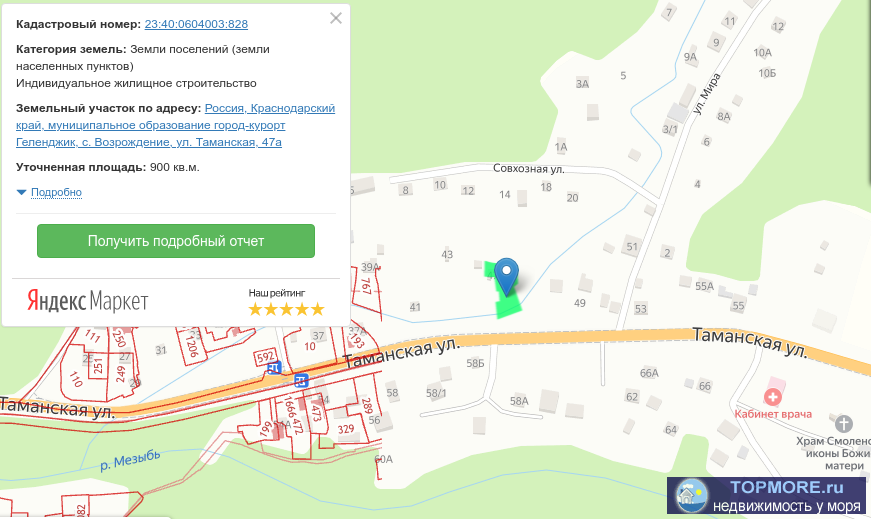Click the house labeled 58/1

pyautogui.click(x=436, y=393)
